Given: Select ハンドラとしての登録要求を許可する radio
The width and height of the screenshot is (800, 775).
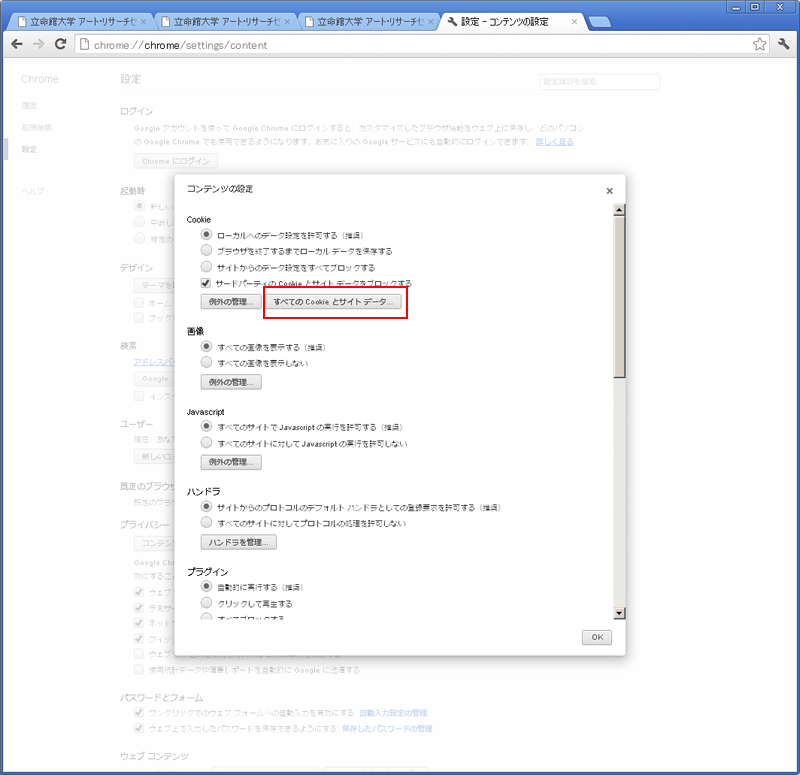Looking at the screenshot, I should tap(206, 507).
